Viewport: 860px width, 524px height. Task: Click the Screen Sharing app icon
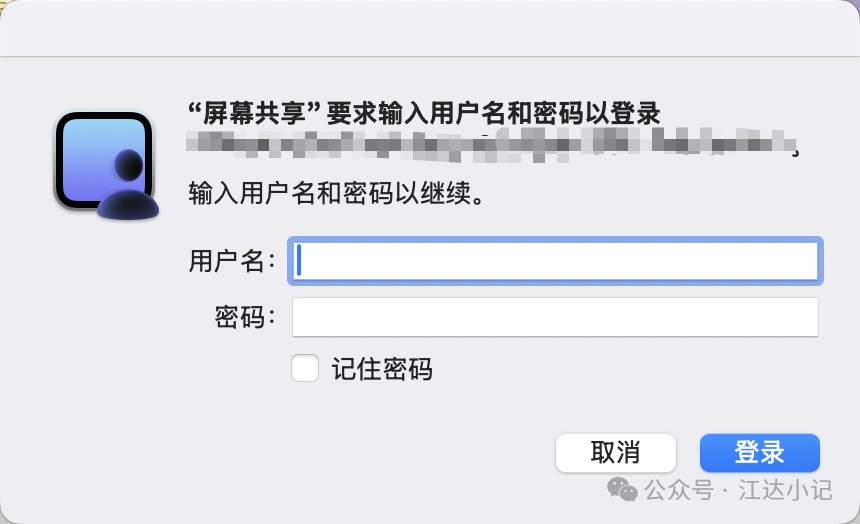[x=106, y=165]
